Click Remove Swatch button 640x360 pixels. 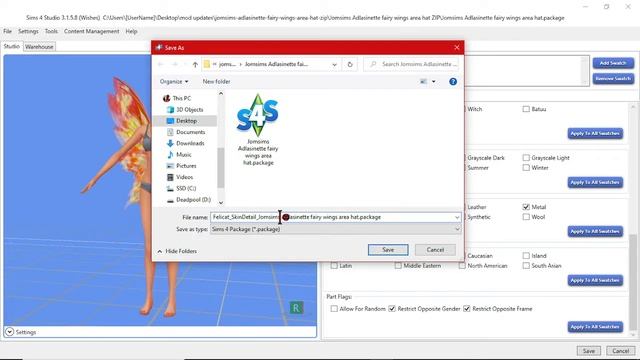(x=613, y=78)
